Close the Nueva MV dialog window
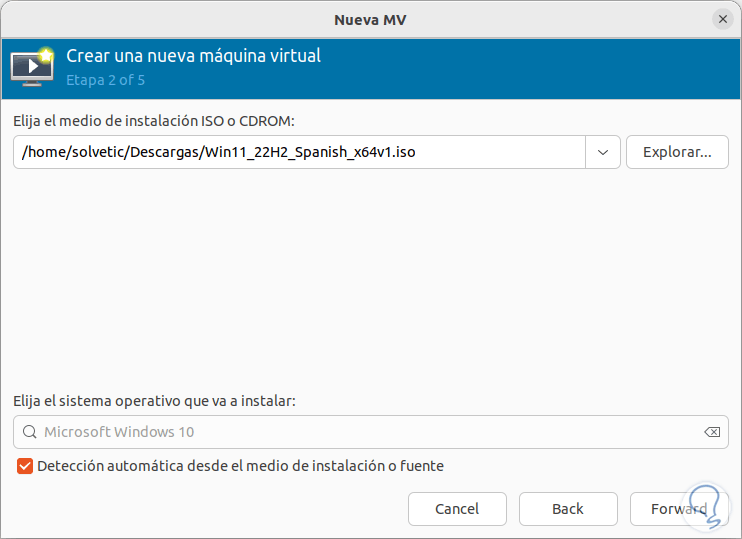The image size is (742, 539). tap(722, 19)
